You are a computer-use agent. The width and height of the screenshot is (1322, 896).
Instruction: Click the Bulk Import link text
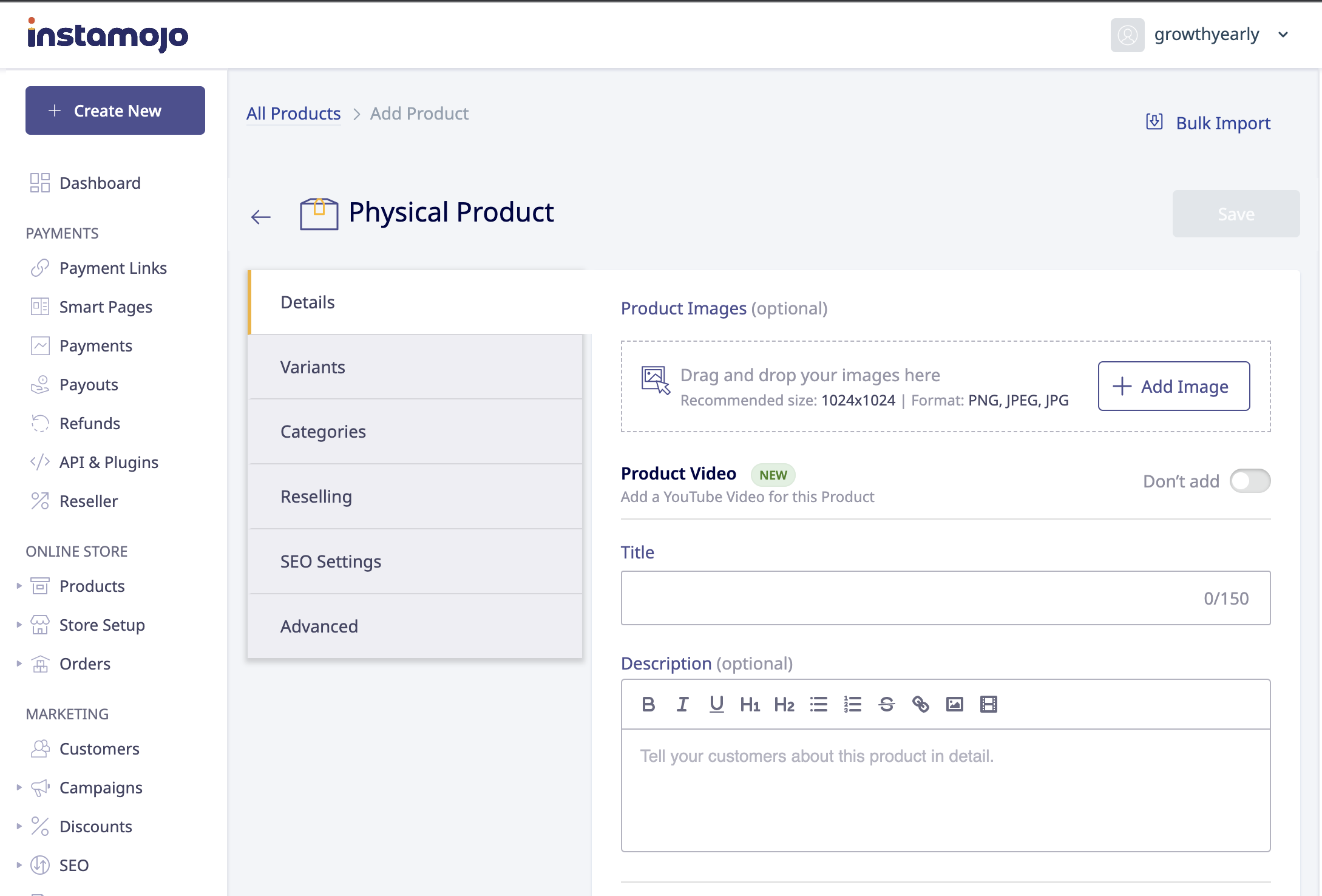point(1223,123)
